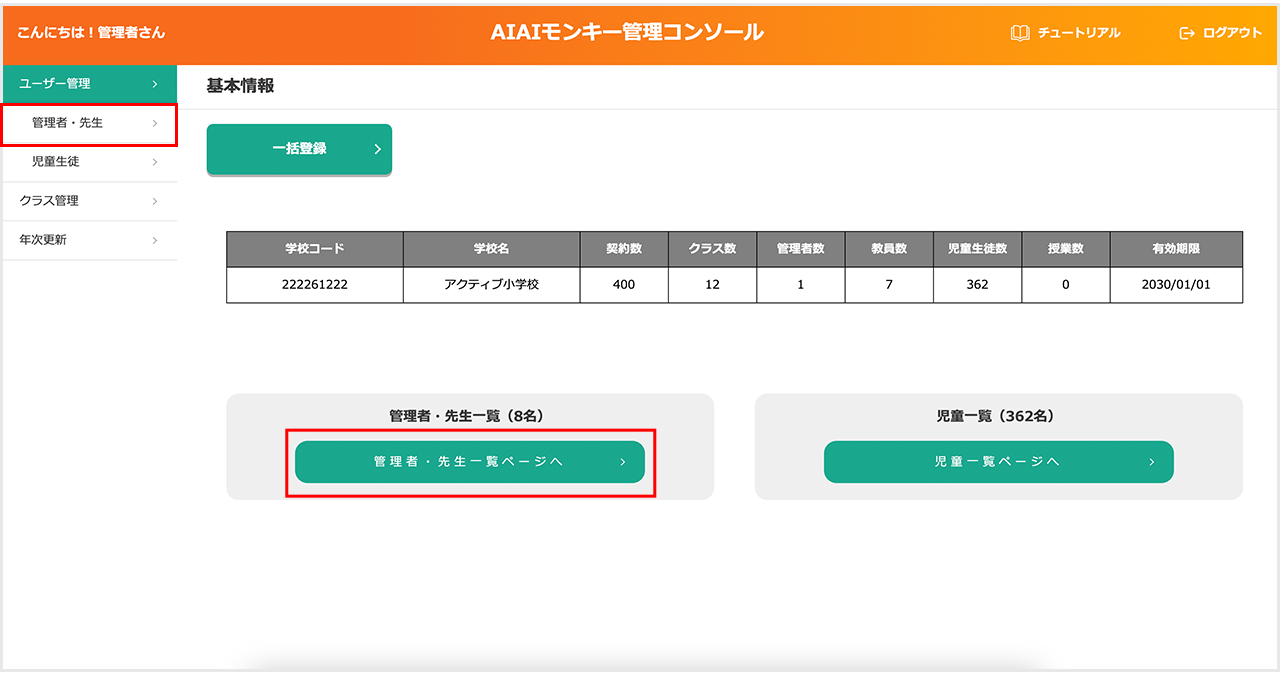The width and height of the screenshot is (1280, 675).
Task: Click the ログアウト link text
Action: pyautogui.click(x=1232, y=33)
